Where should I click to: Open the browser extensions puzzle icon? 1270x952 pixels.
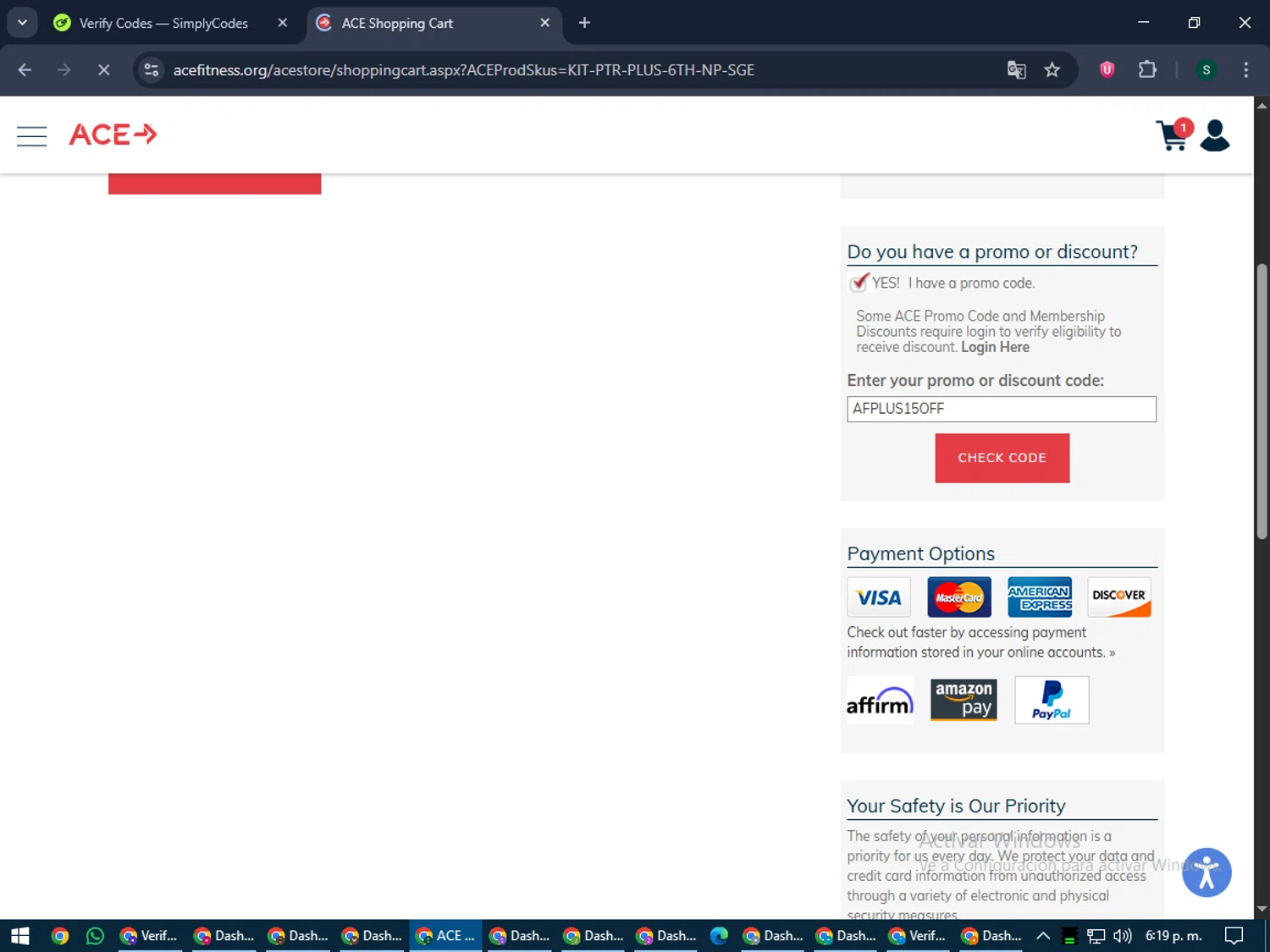1147,70
